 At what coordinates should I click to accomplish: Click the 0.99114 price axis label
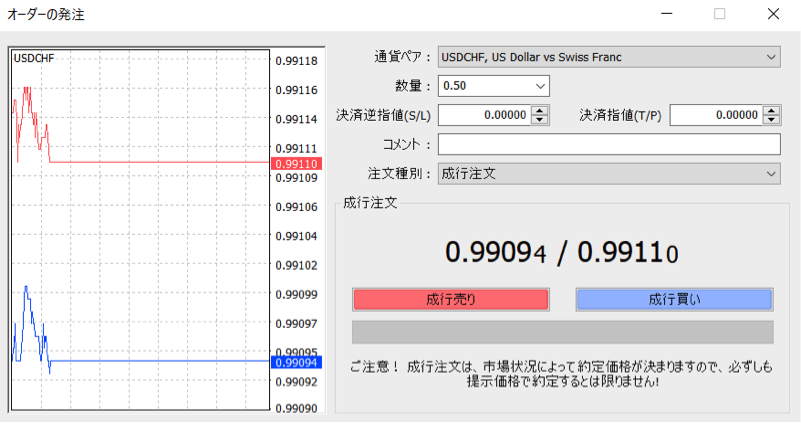tap(296, 120)
